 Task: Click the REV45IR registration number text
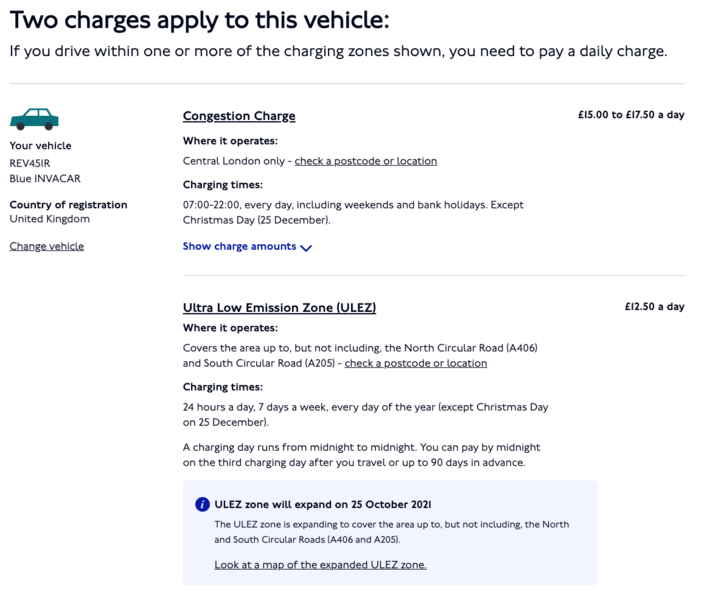coord(30,163)
